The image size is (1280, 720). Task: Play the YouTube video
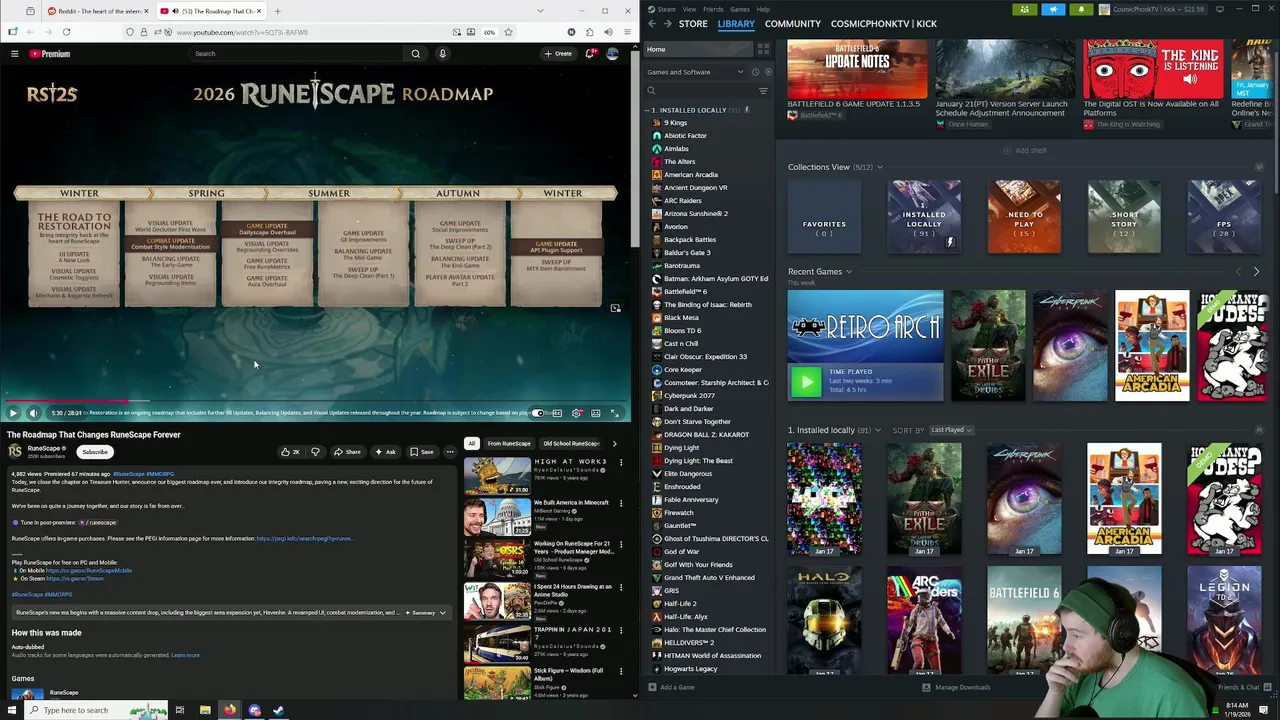(x=13, y=413)
